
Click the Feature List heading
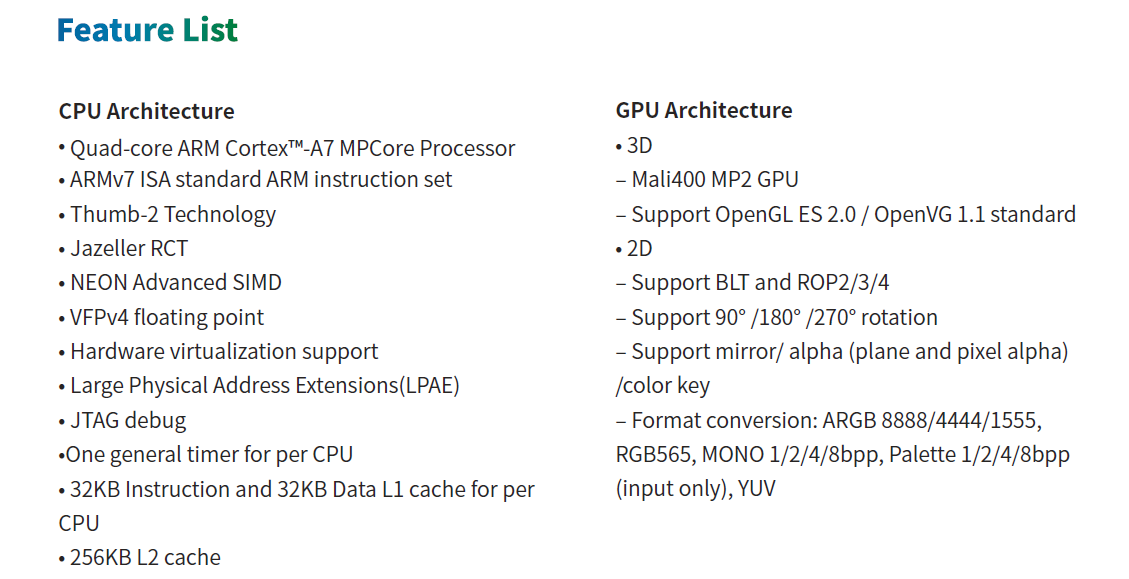pos(147,30)
